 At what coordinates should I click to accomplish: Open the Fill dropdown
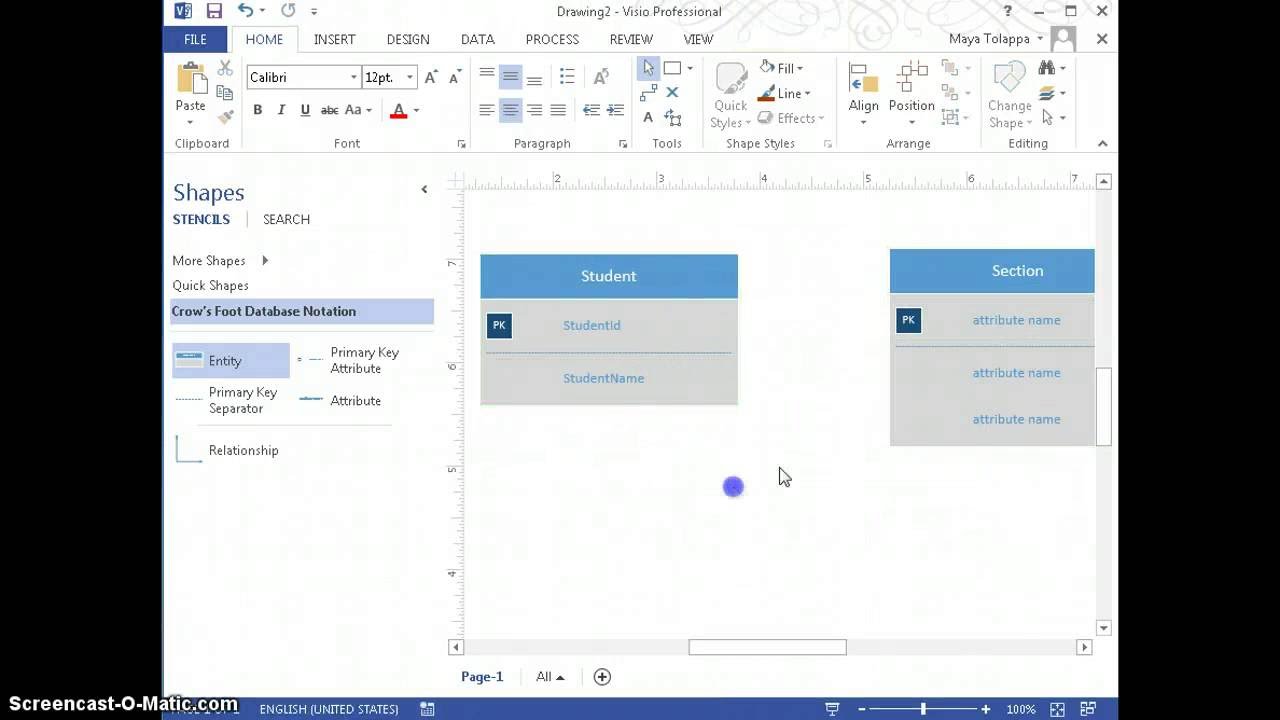coord(781,68)
